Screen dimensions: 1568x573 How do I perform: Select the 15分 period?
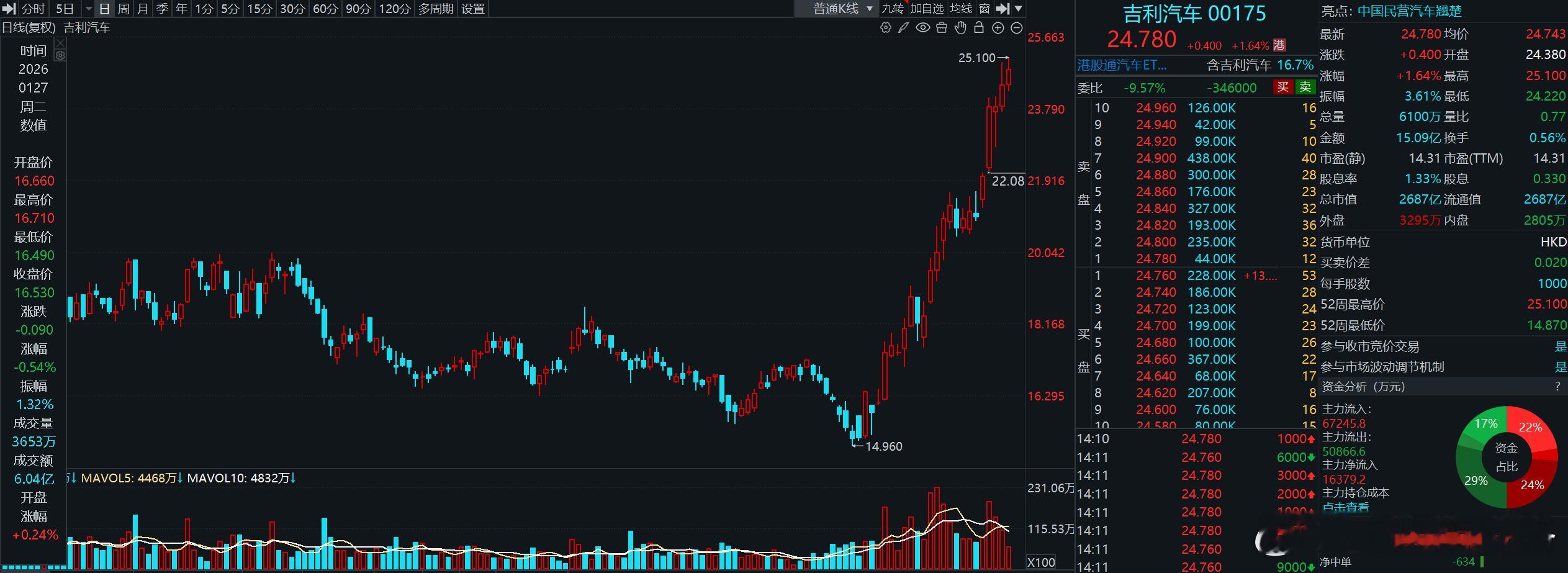[x=259, y=9]
